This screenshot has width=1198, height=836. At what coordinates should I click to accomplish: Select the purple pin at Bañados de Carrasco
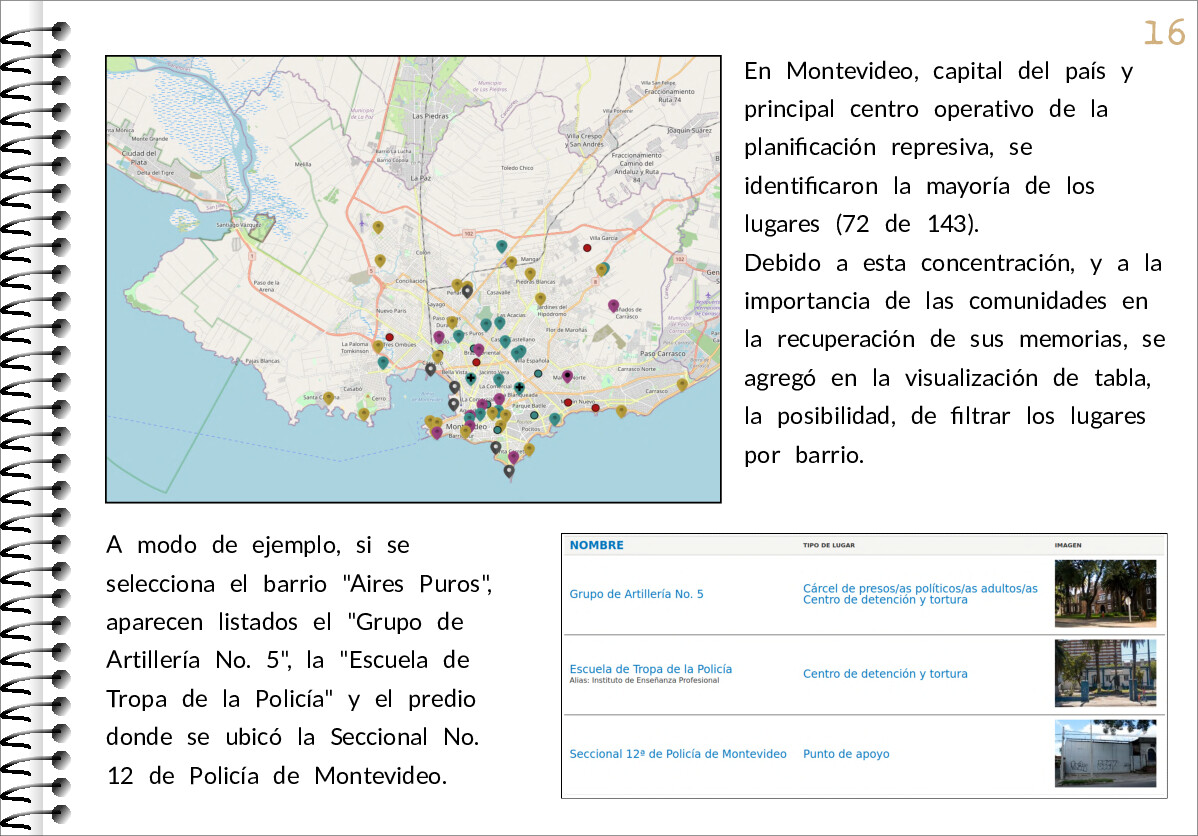pyautogui.click(x=614, y=306)
